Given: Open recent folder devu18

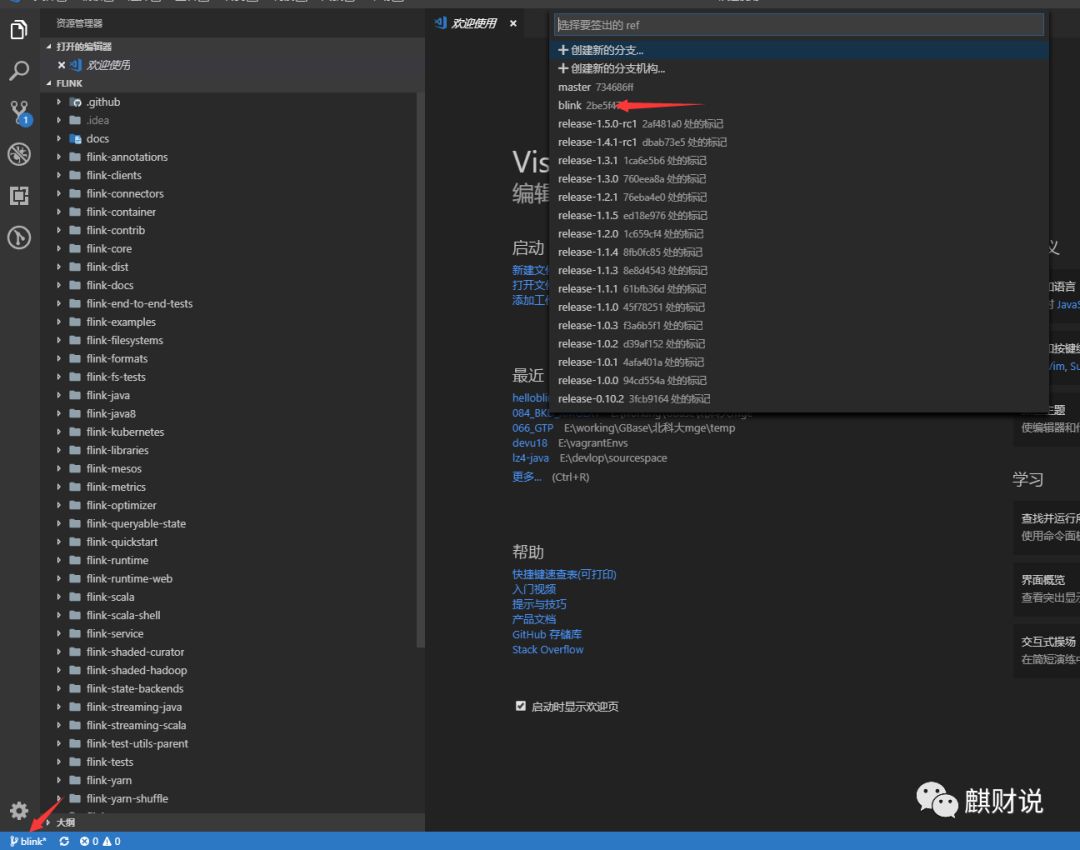Looking at the screenshot, I should point(530,443).
